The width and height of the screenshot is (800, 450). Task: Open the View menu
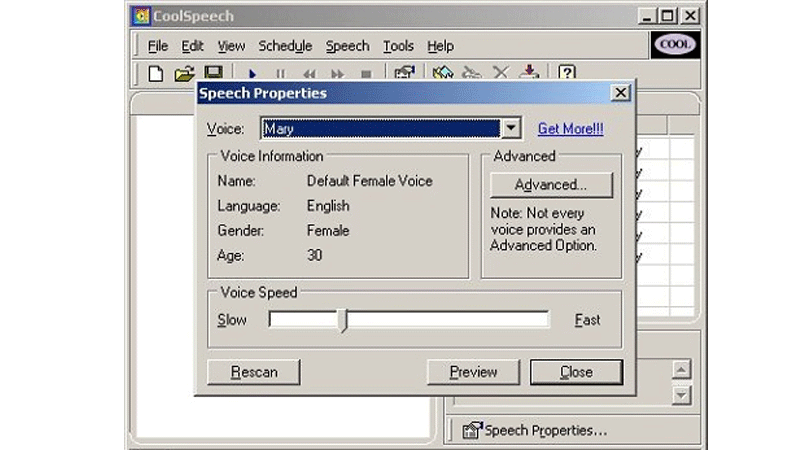coord(231,46)
